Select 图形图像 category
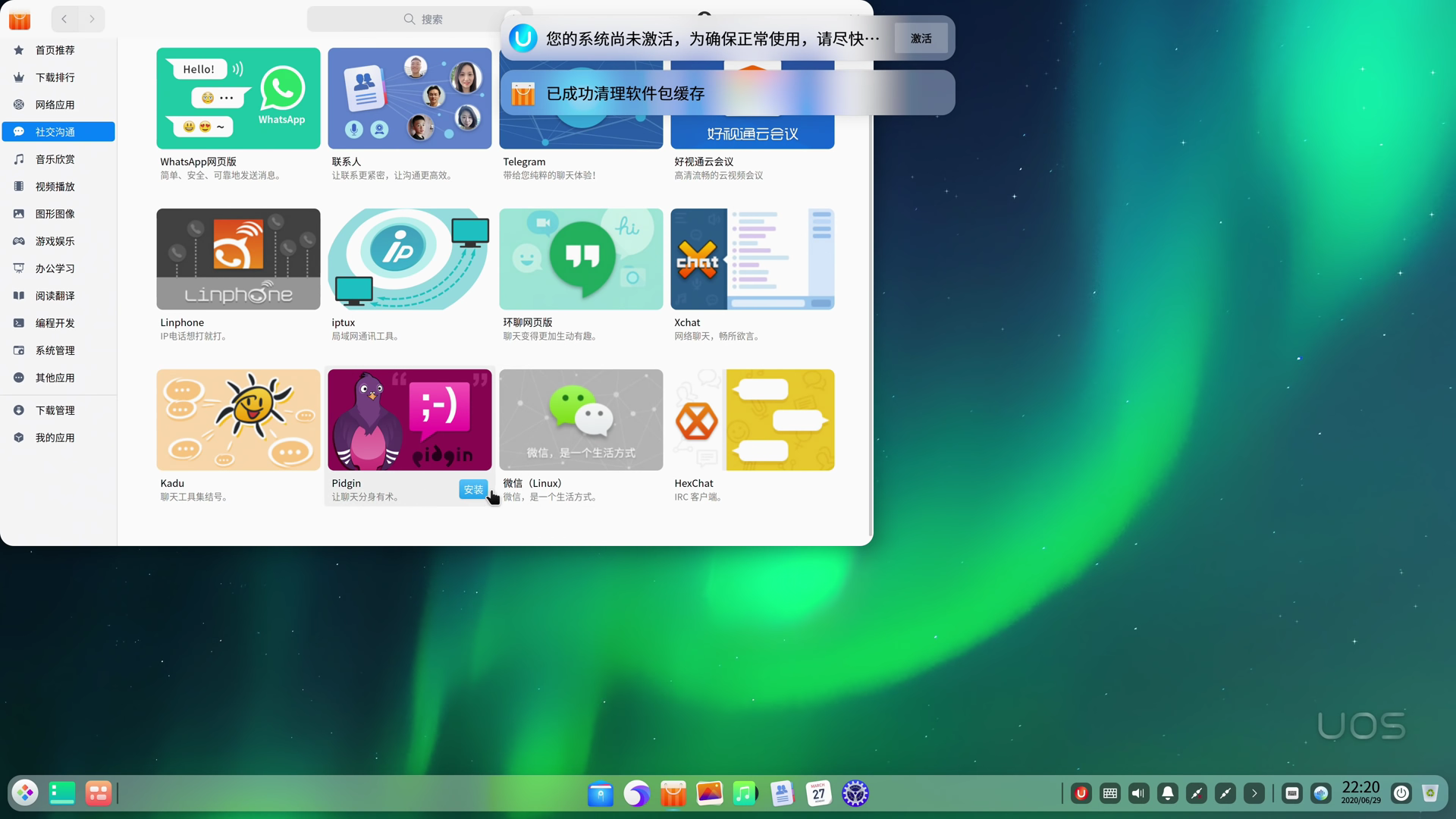1456x819 pixels. 58,214
